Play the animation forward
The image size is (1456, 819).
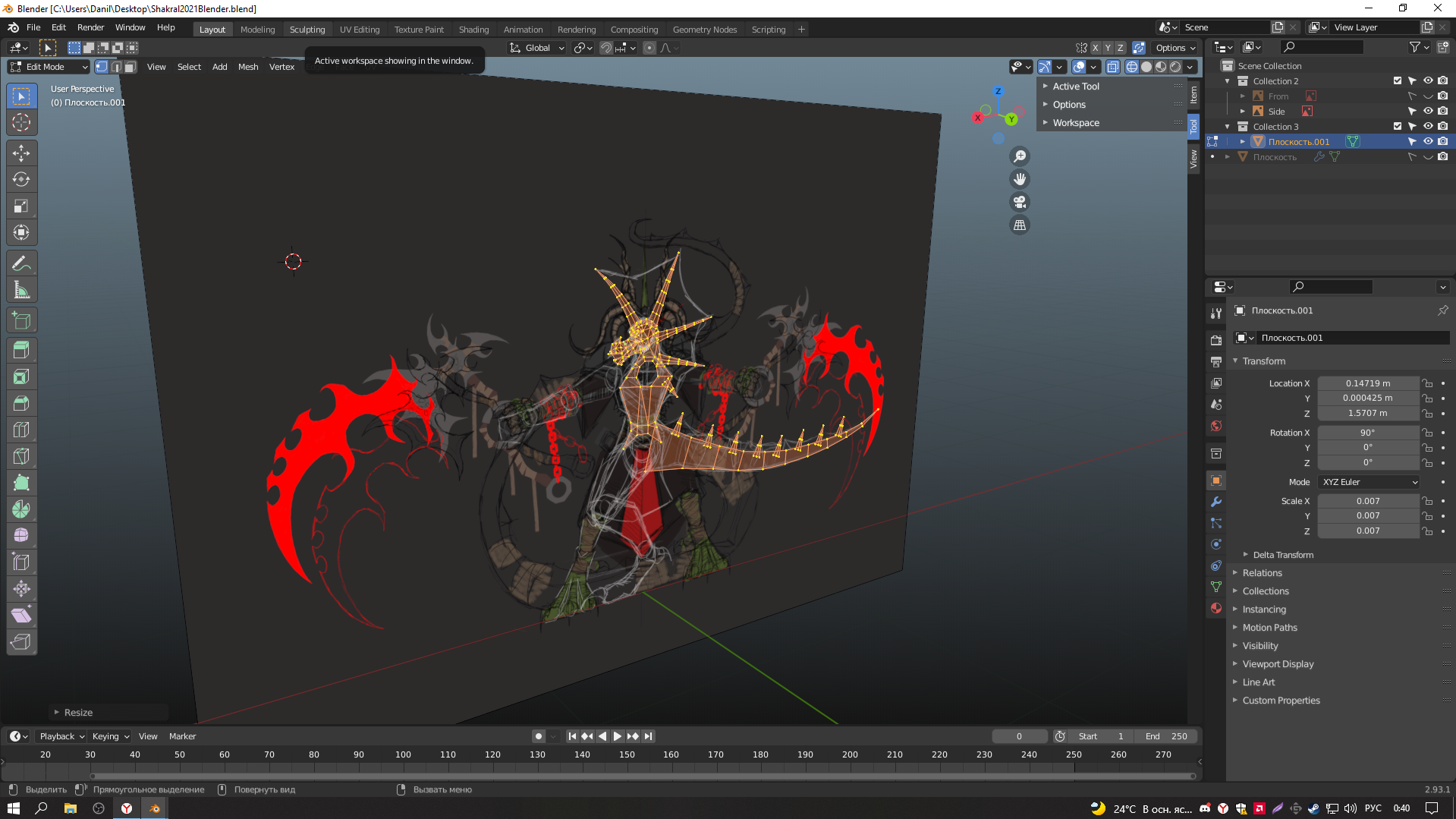click(x=617, y=736)
